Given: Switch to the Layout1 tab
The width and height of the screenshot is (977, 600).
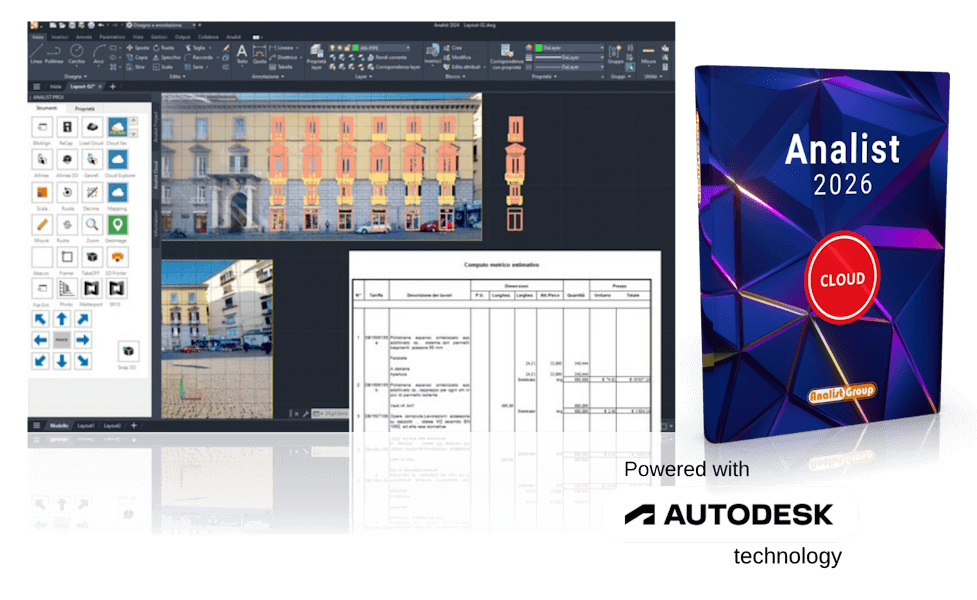Looking at the screenshot, I should click(x=86, y=426).
